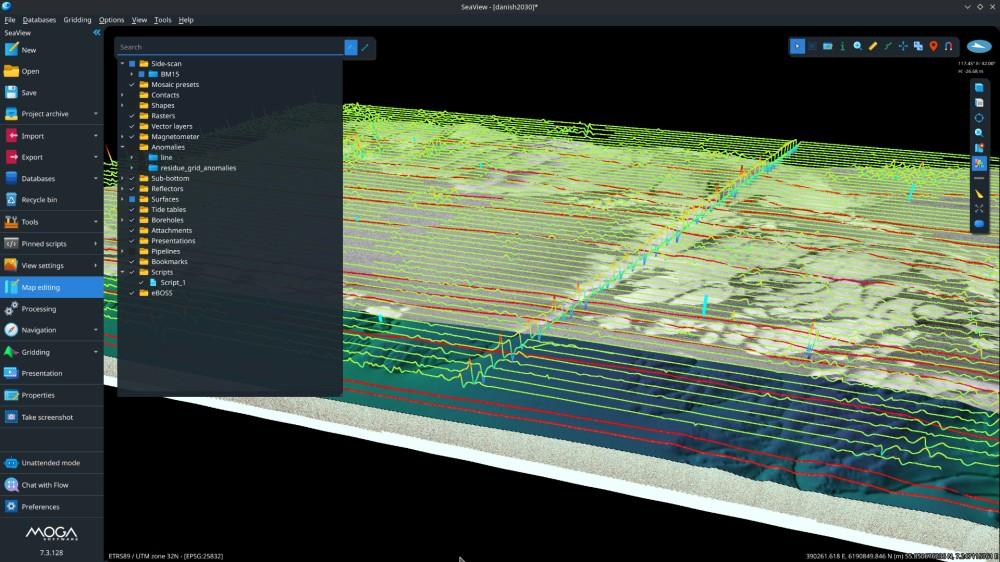This screenshot has width=1000, height=562.
Task: Select the red location pin tool
Action: [x=934, y=46]
